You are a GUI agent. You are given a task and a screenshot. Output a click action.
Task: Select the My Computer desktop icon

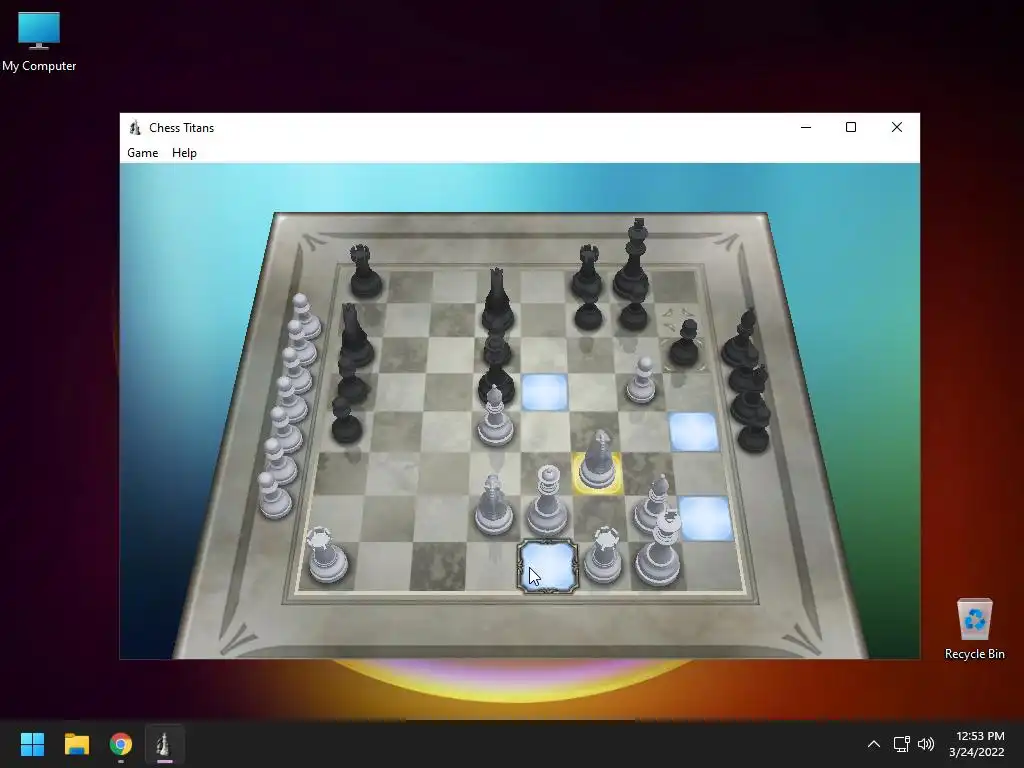pos(39,42)
